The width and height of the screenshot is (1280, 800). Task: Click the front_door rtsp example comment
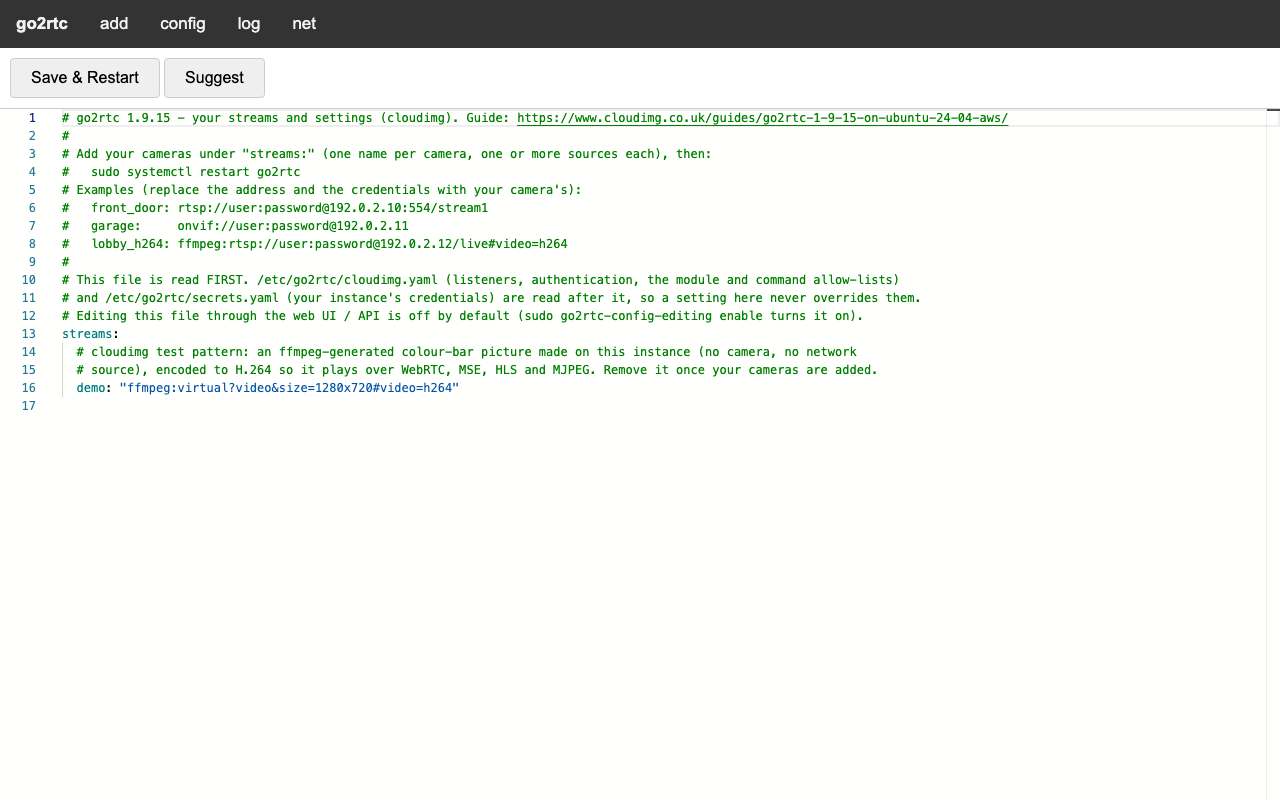(x=275, y=208)
